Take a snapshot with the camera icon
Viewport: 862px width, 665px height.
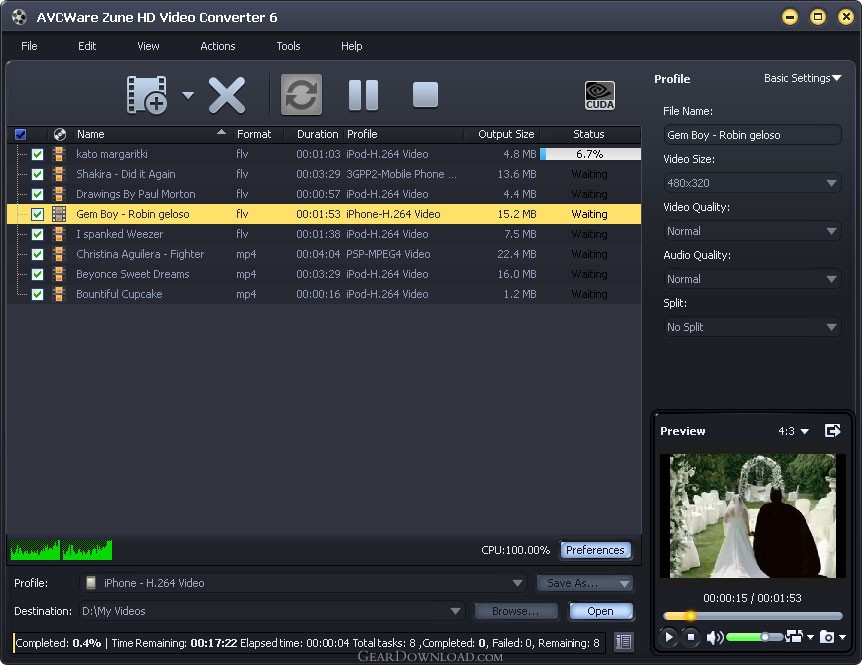point(827,637)
